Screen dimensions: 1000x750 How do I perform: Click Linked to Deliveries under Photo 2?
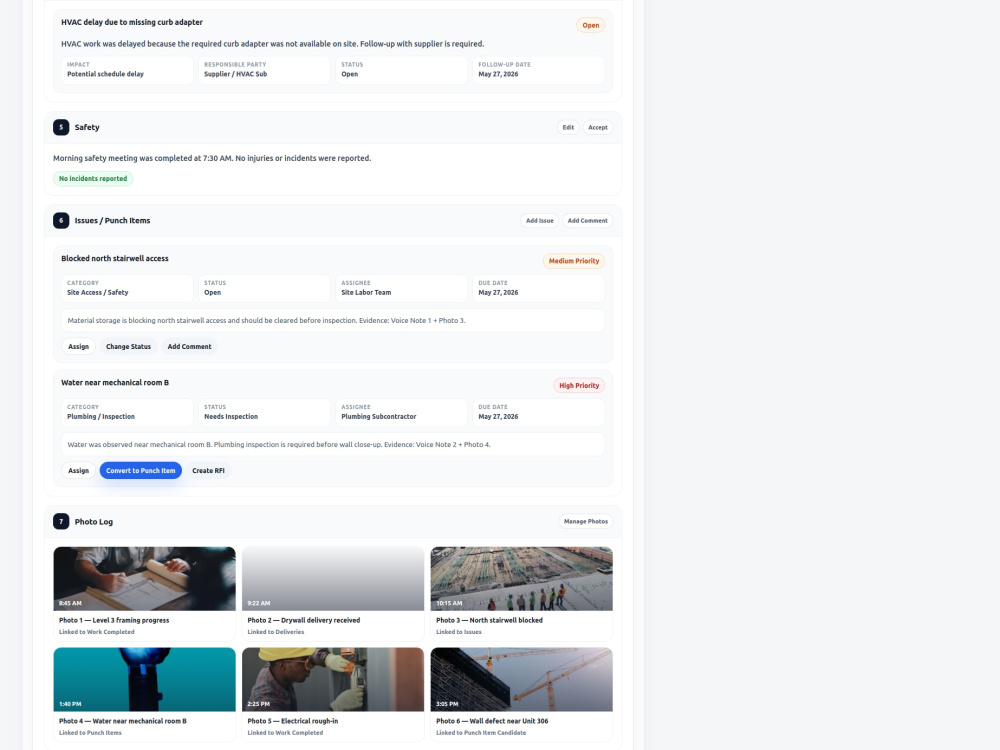[x=276, y=632]
